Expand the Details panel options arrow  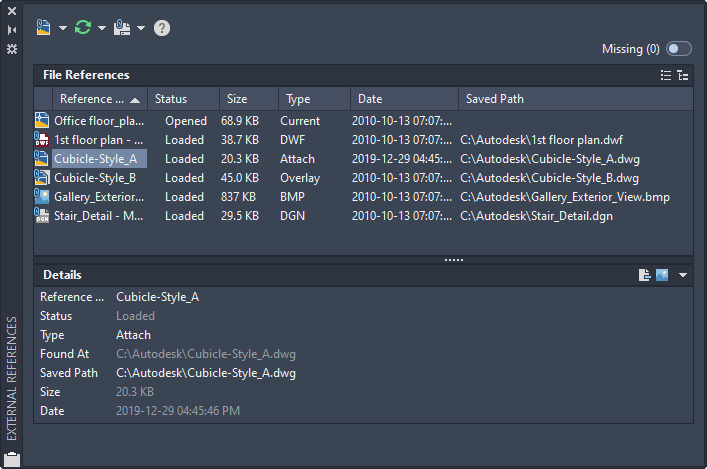click(x=683, y=275)
